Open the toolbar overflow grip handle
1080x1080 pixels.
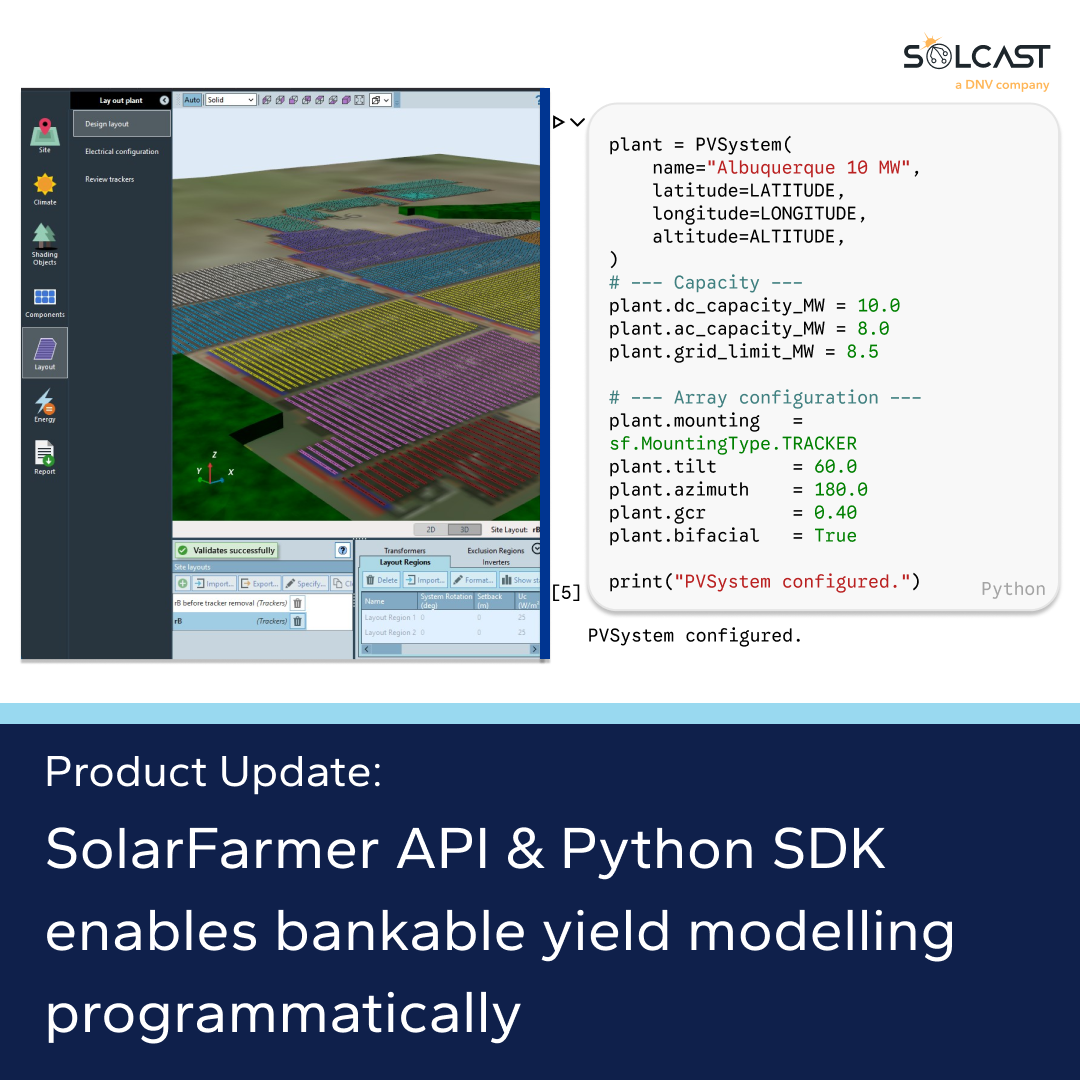397,100
